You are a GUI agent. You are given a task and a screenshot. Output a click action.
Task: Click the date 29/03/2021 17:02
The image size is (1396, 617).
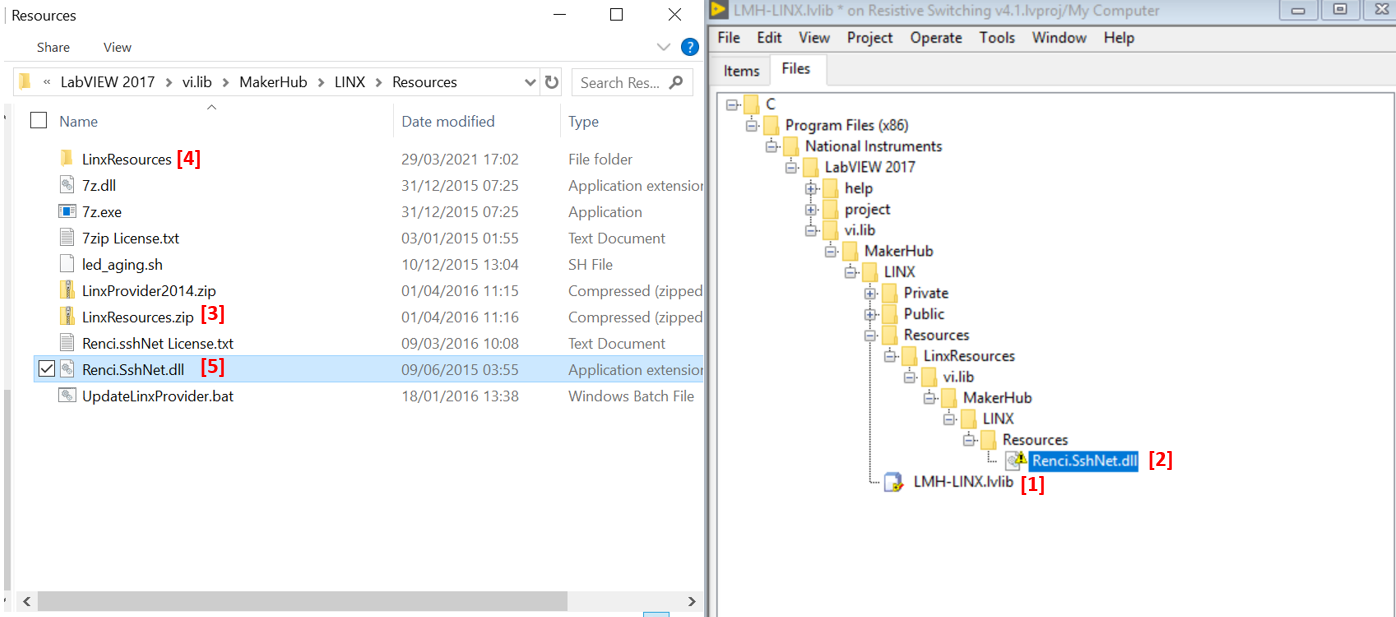(x=460, y=159)
